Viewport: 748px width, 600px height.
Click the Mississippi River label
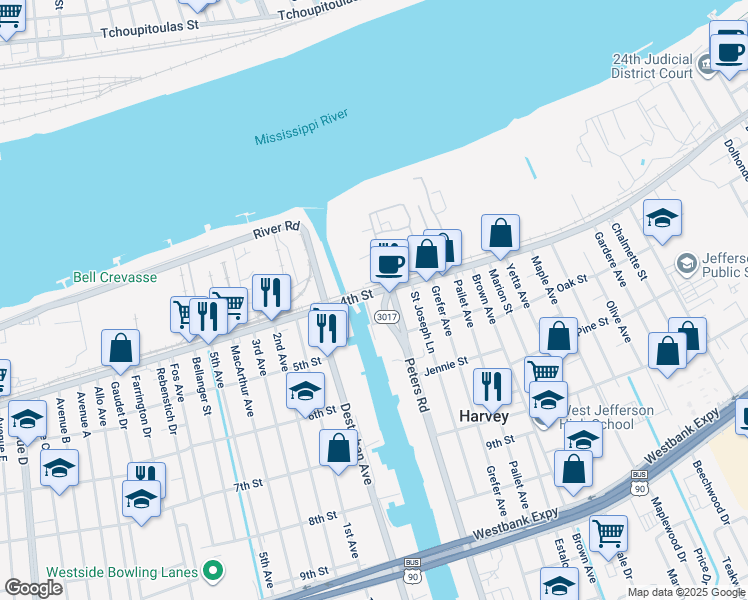coord(301,127)
